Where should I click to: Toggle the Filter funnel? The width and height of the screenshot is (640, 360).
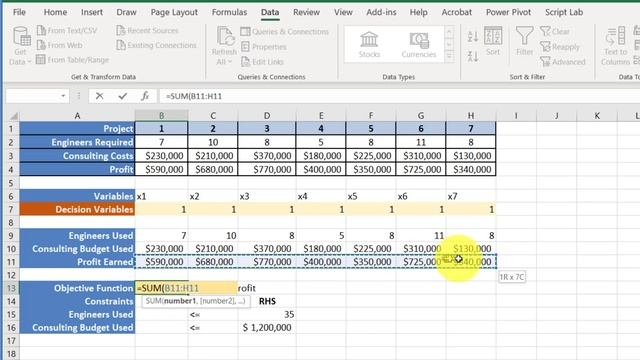click(524, 41)
